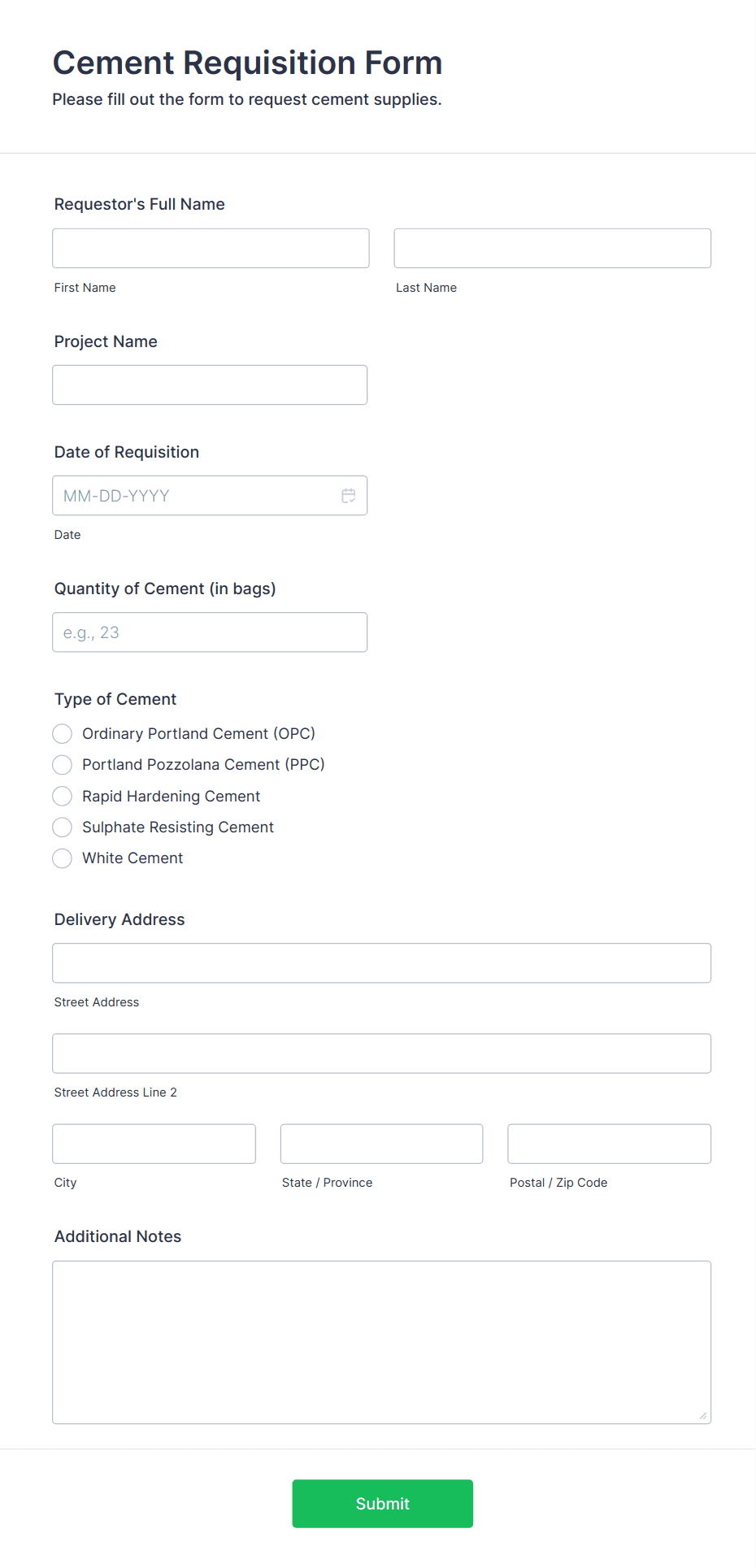Open the calendar date picker icon
This screenshot has width=756, height=1568.
[x=349, y=496]
